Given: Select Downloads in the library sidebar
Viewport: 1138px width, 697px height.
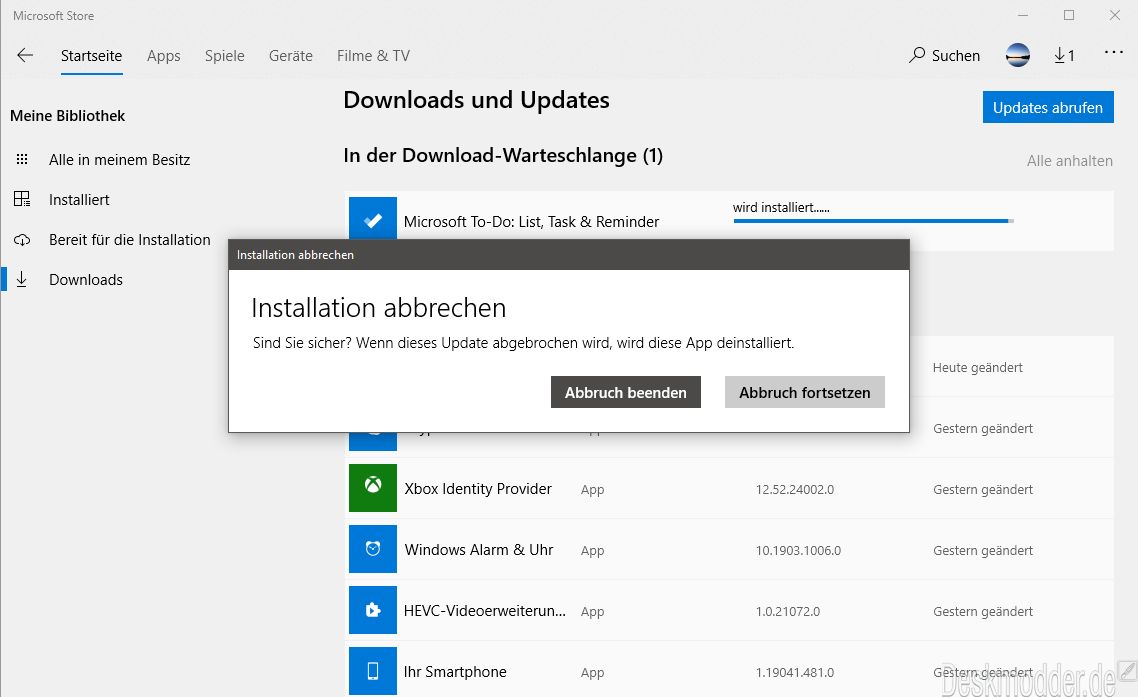Looking at the screenshot, I should coord(86,280).
